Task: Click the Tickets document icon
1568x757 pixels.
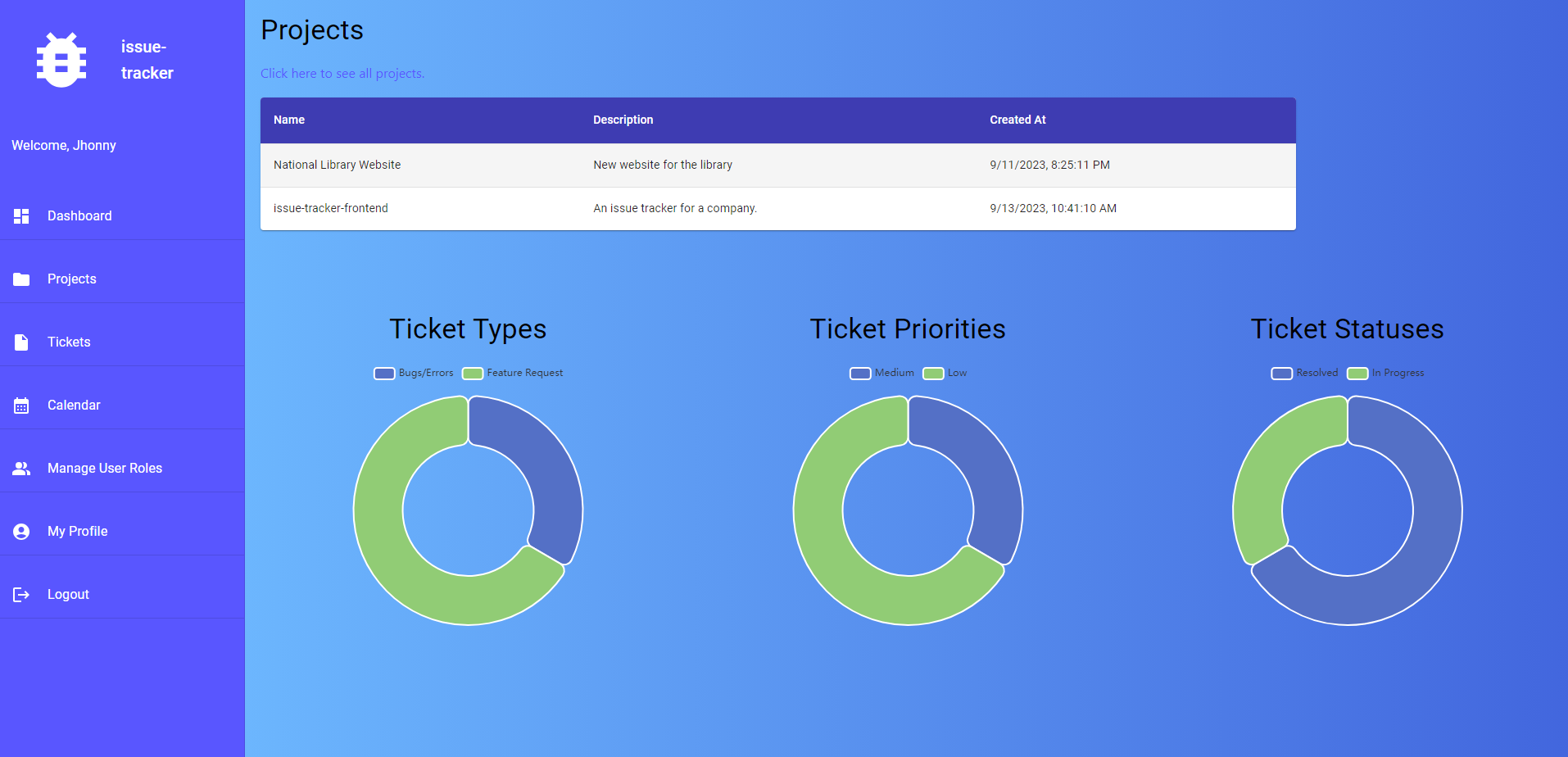Action: pos(21,342)
